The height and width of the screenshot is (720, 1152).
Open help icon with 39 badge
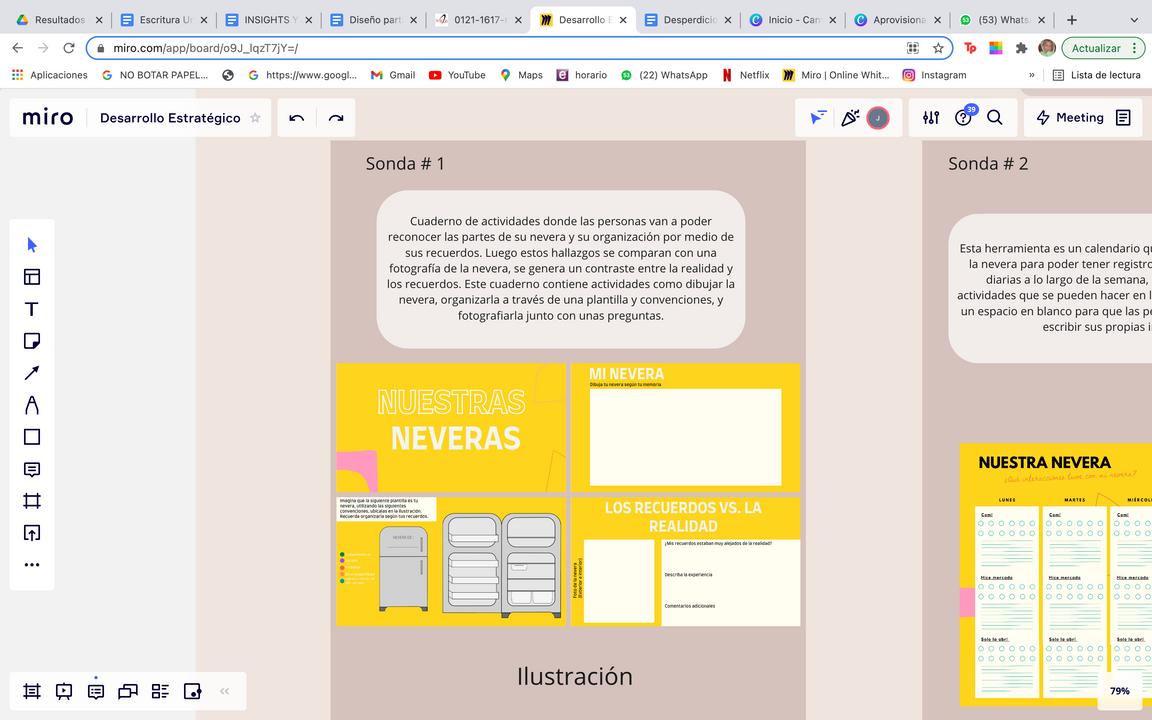[964, 117]
